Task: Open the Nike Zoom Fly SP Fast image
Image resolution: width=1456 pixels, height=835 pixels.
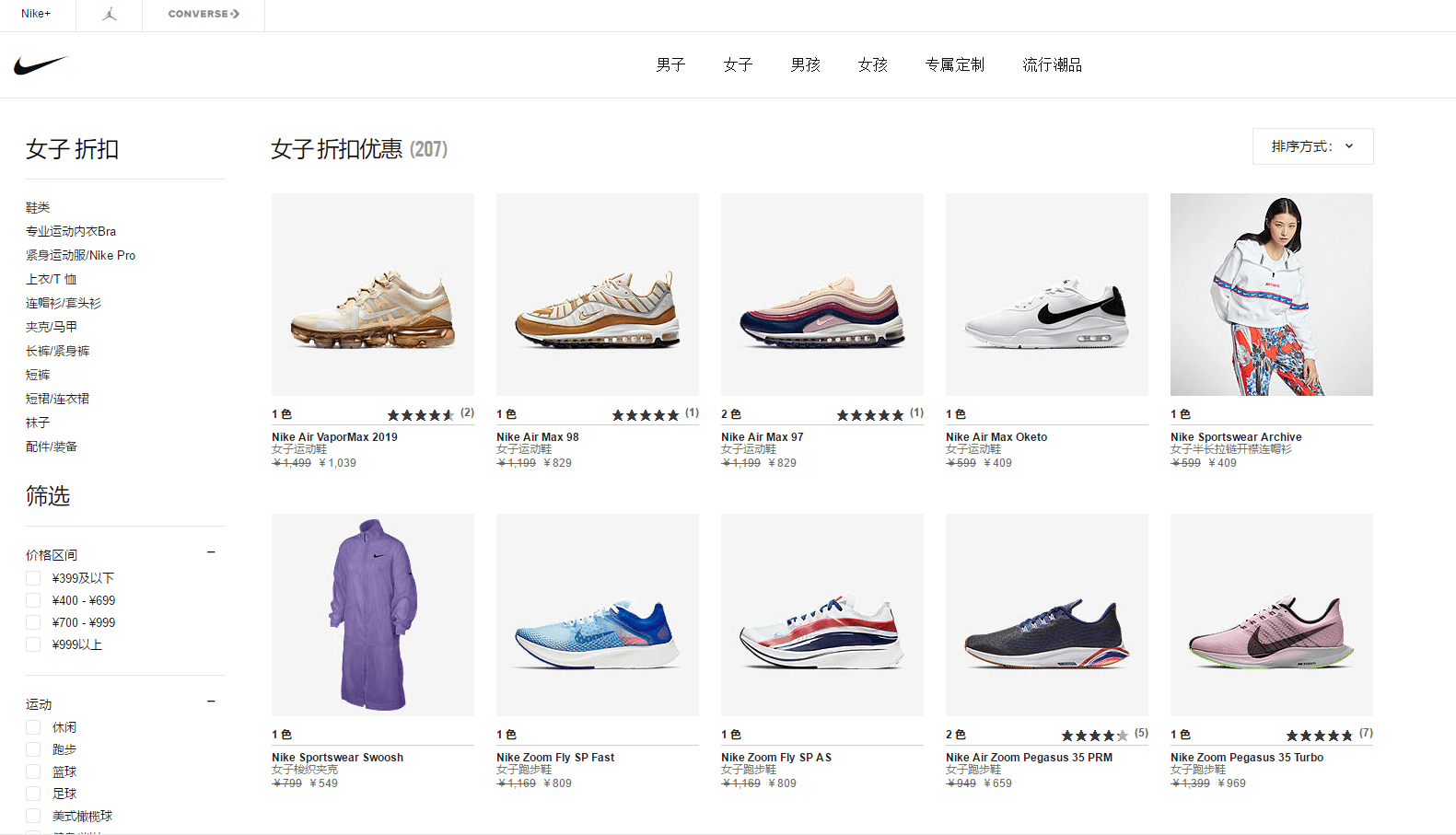Action: coord(598,615)
